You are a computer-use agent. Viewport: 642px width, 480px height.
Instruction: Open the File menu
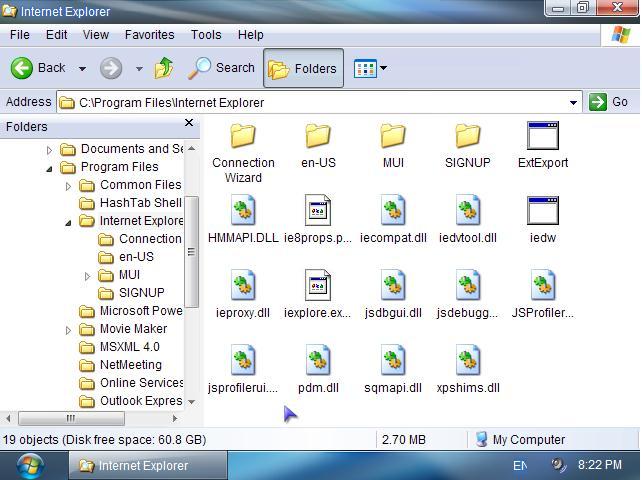coord(20,35)
